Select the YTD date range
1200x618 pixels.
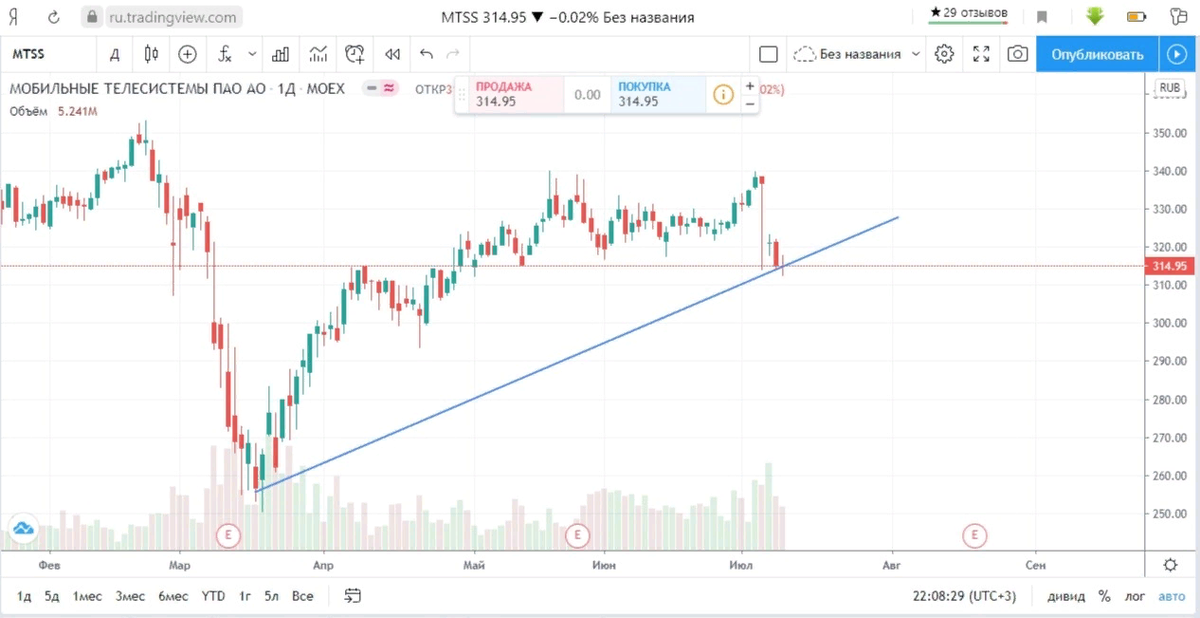(x=213, y=596)
